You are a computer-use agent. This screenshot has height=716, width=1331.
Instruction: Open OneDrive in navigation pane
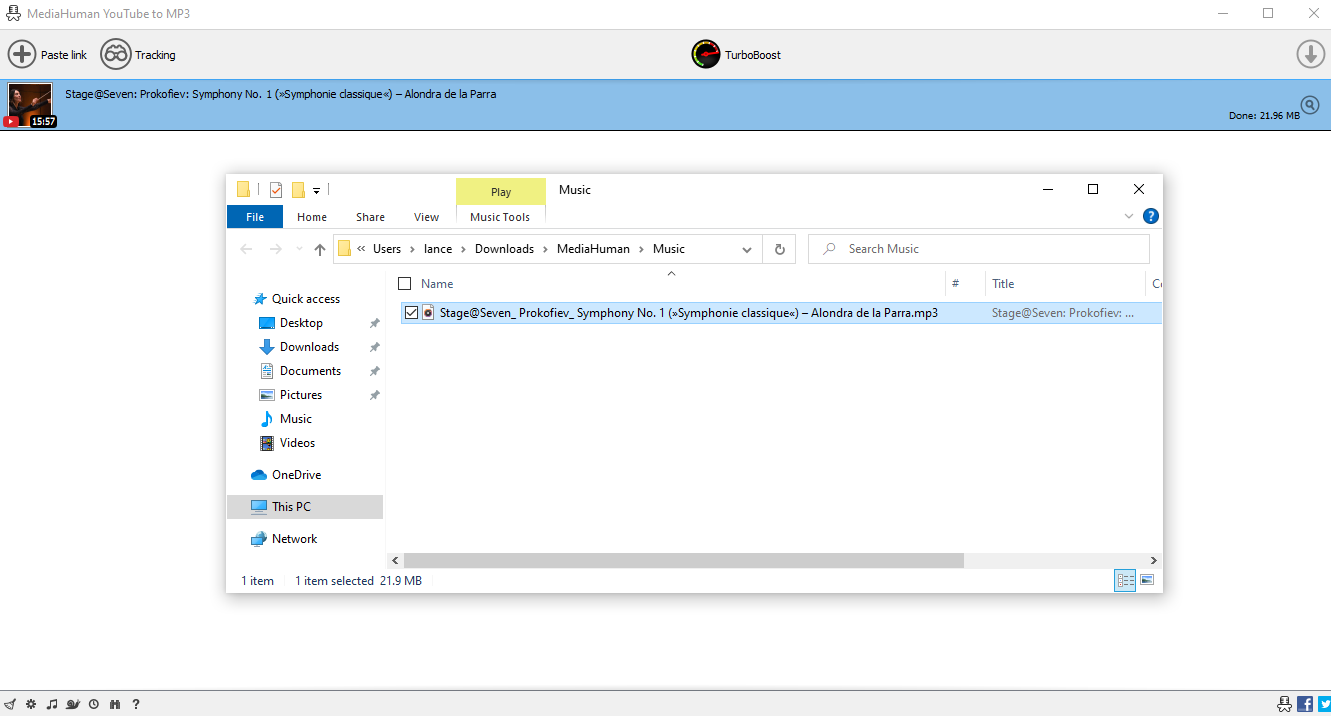(x=296, y=475)
